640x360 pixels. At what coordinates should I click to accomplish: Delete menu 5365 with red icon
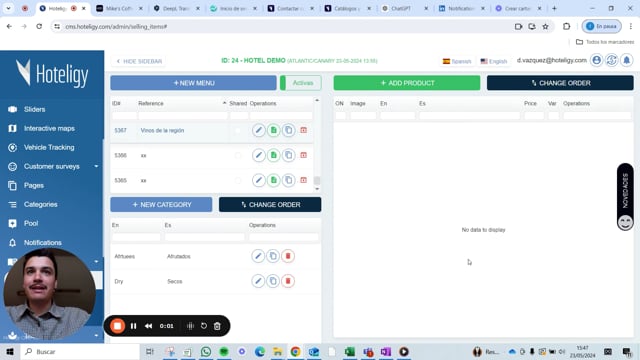(x=303, y=180)
